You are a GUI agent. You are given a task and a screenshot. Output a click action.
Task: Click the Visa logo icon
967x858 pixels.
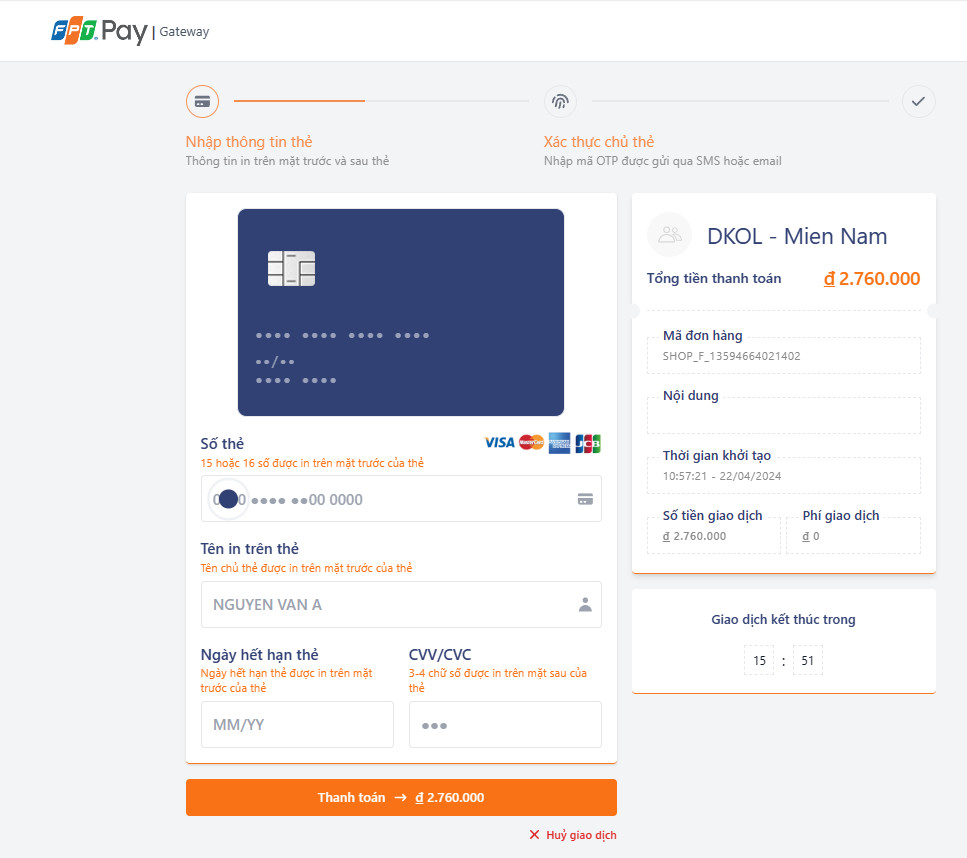(499, 443)
